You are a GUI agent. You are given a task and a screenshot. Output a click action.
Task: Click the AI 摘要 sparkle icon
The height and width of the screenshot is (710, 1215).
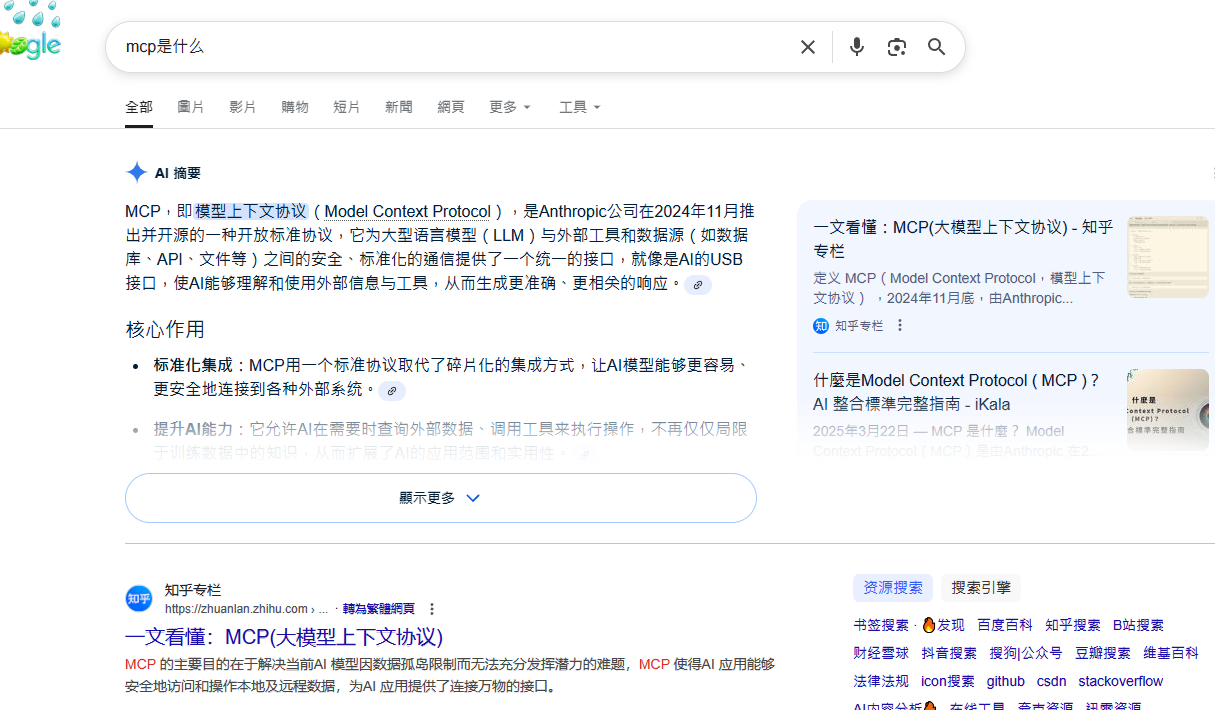[136, 172]
